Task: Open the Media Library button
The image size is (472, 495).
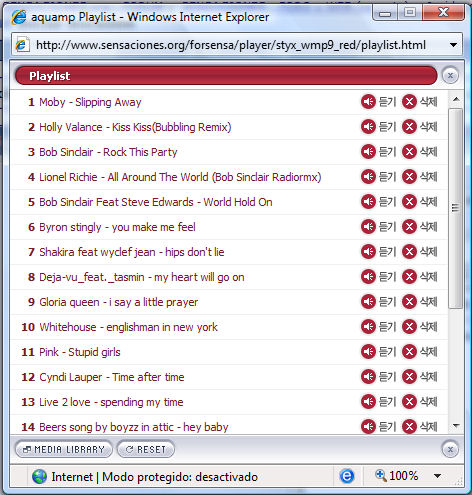Action: pos(64,449)
